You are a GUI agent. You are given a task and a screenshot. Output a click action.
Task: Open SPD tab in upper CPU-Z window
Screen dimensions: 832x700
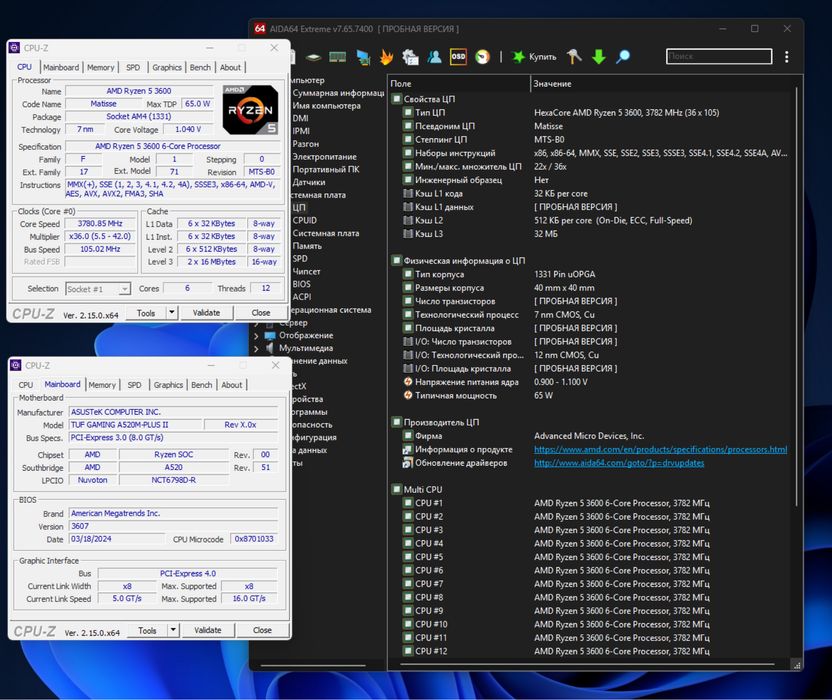point(133,67)
